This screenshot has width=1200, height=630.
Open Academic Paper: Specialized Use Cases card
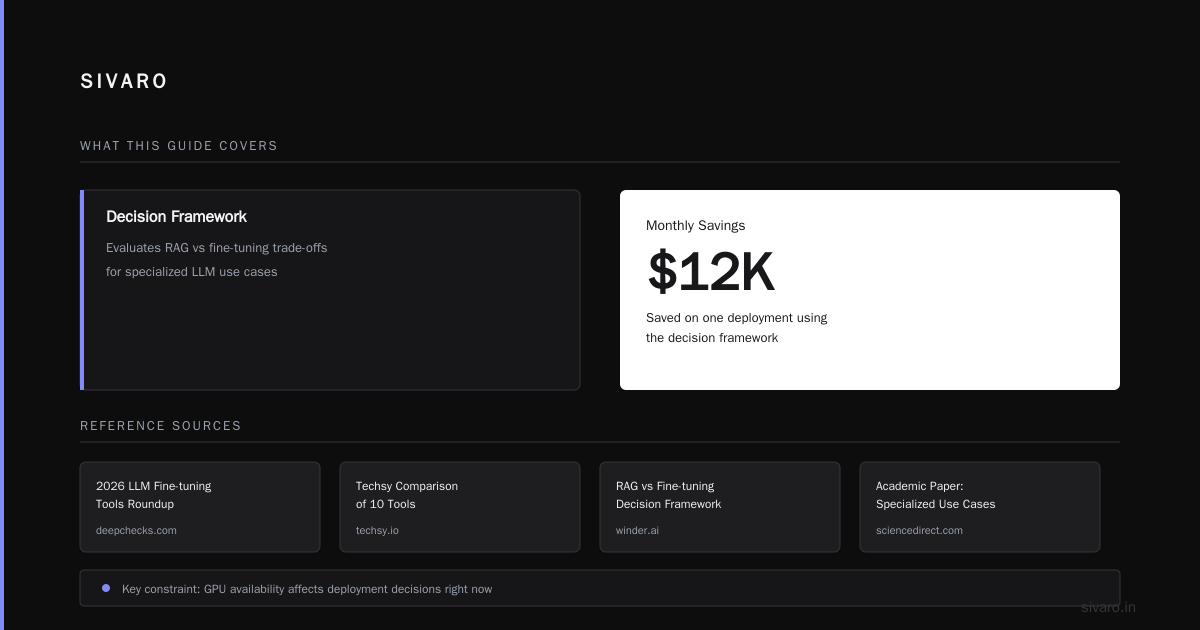click(x=980, y=507)
